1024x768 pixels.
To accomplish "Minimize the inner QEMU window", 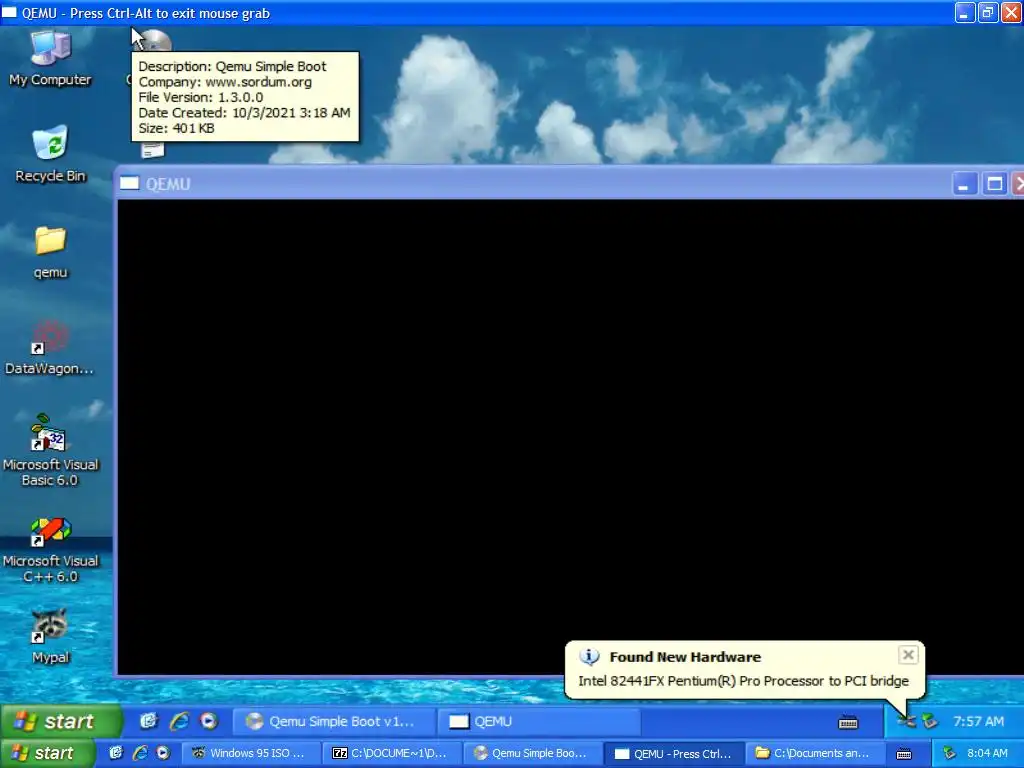I will [963, 184].
